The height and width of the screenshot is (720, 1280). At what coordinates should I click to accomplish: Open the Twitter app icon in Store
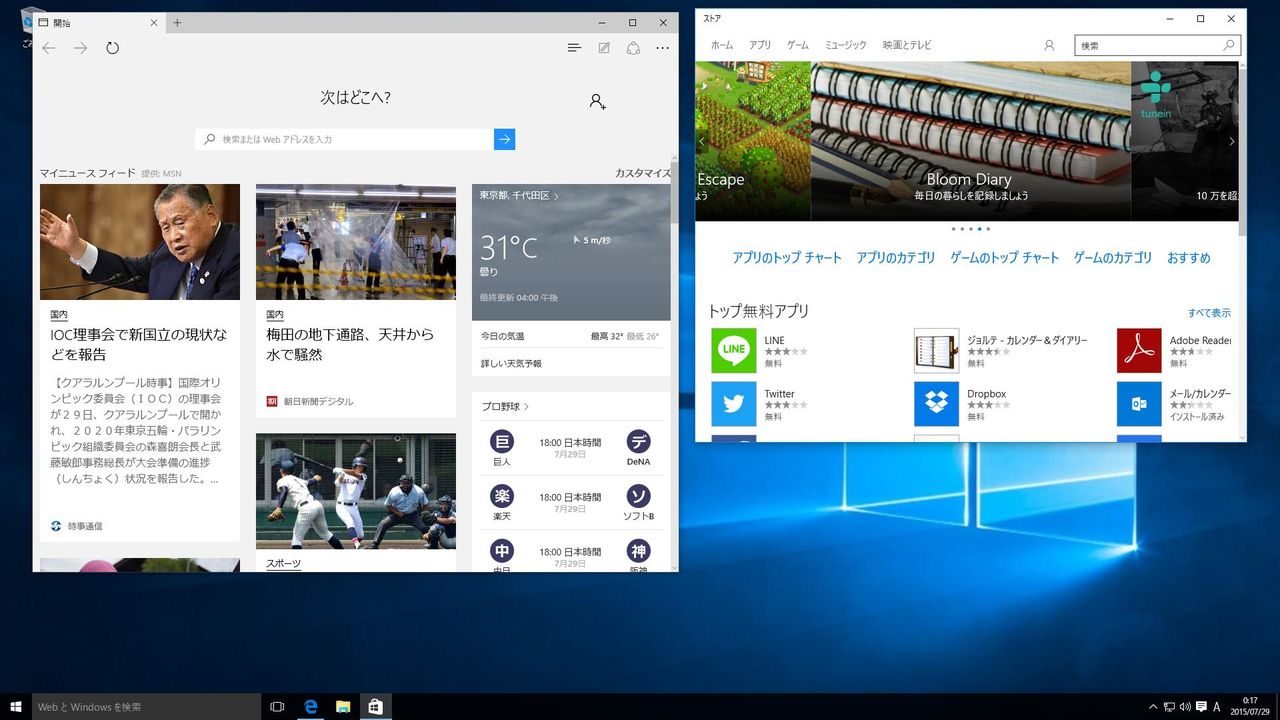[x=734, y=404]
